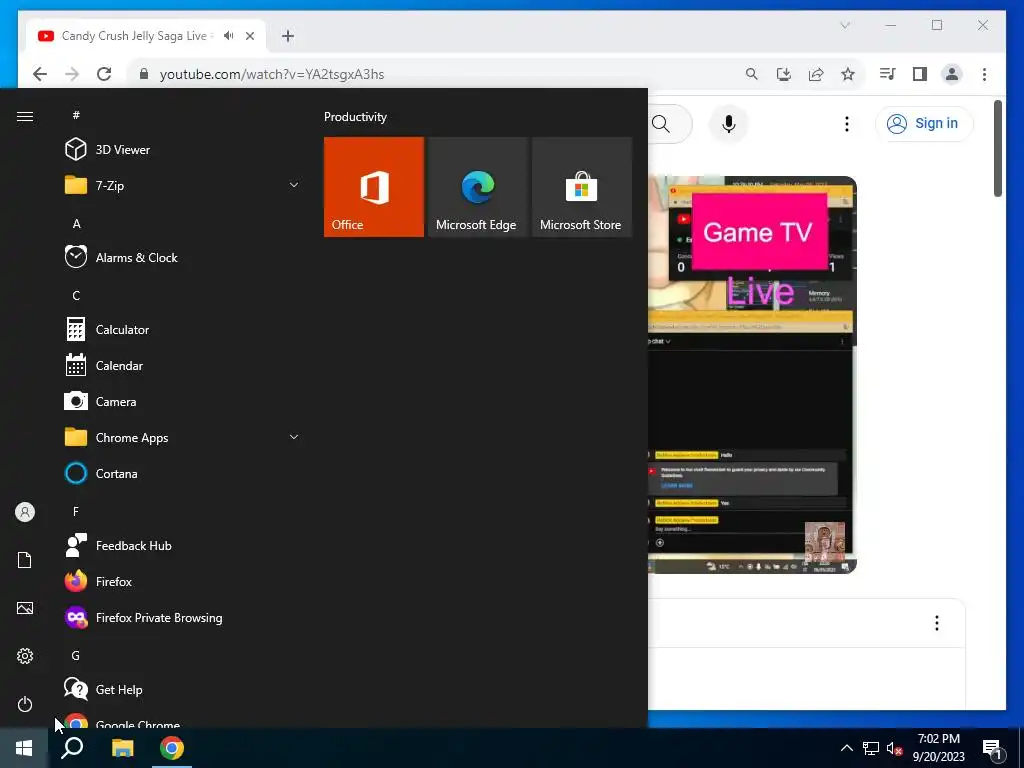Expand the Start menu hamburger
Viewport: 1024px width, 768px height.
[x=25, y=116]
